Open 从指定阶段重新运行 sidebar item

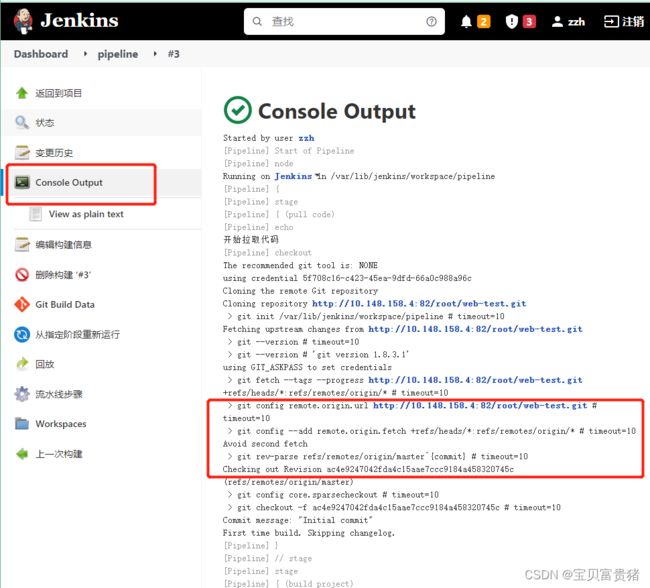pyautogui.click(x=78, y=334)
